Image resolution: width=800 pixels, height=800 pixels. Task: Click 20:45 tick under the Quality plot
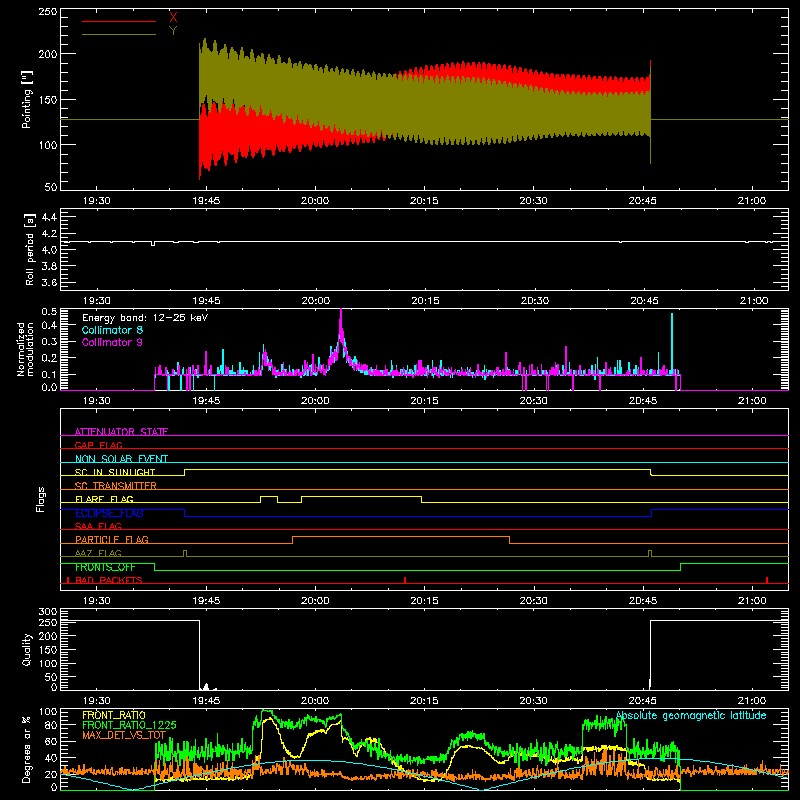pos(643,701)
